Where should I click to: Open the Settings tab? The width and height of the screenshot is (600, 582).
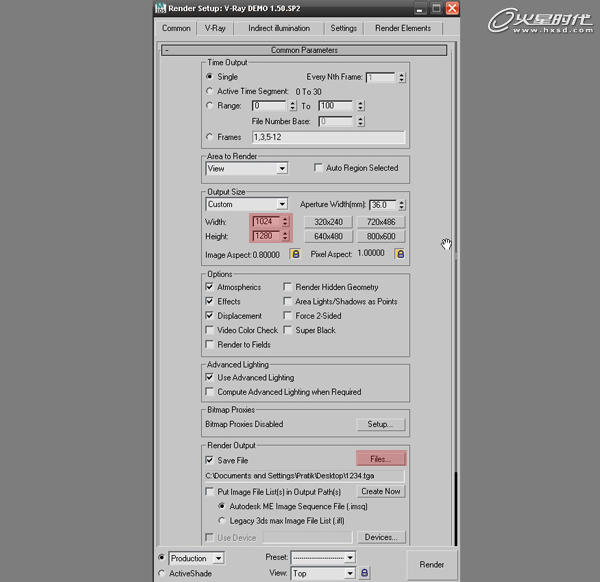(x=344, y=28)
